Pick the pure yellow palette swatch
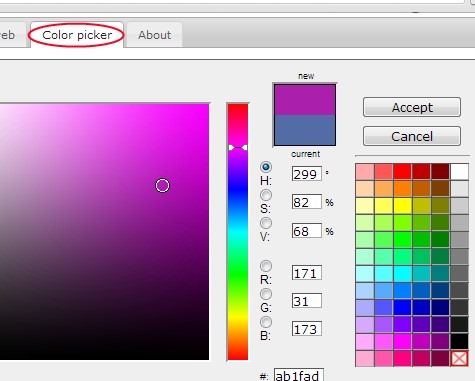The height and width of the screenshot is (381, 475). coord(402,206)
